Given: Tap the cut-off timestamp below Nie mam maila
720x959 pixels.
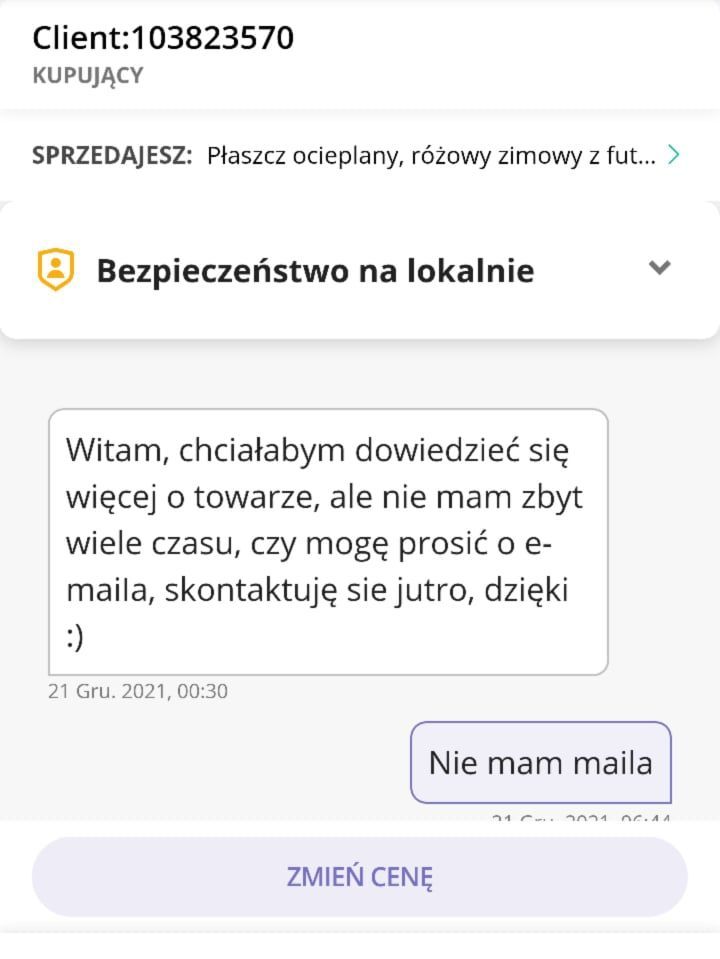Looking at the screenshot, I should [x=581, y=816].
